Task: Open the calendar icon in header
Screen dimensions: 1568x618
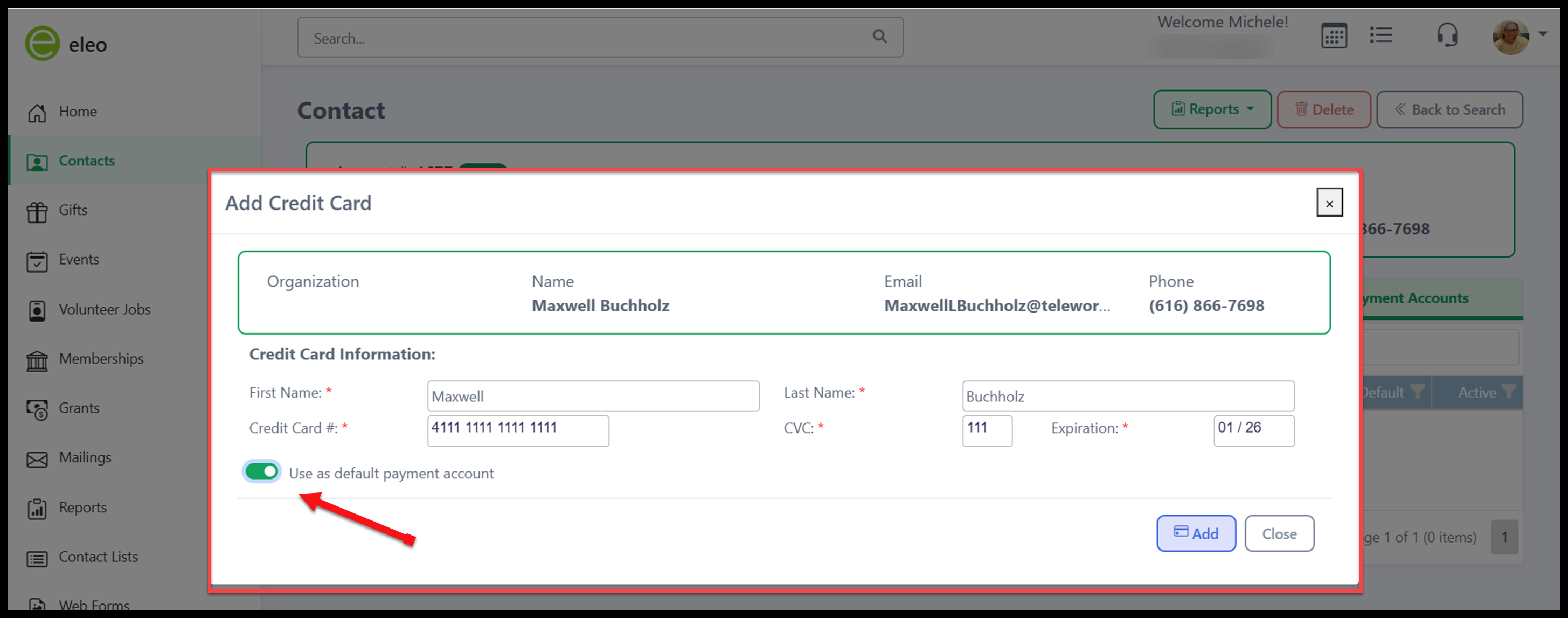Action: pos(1334,36)
